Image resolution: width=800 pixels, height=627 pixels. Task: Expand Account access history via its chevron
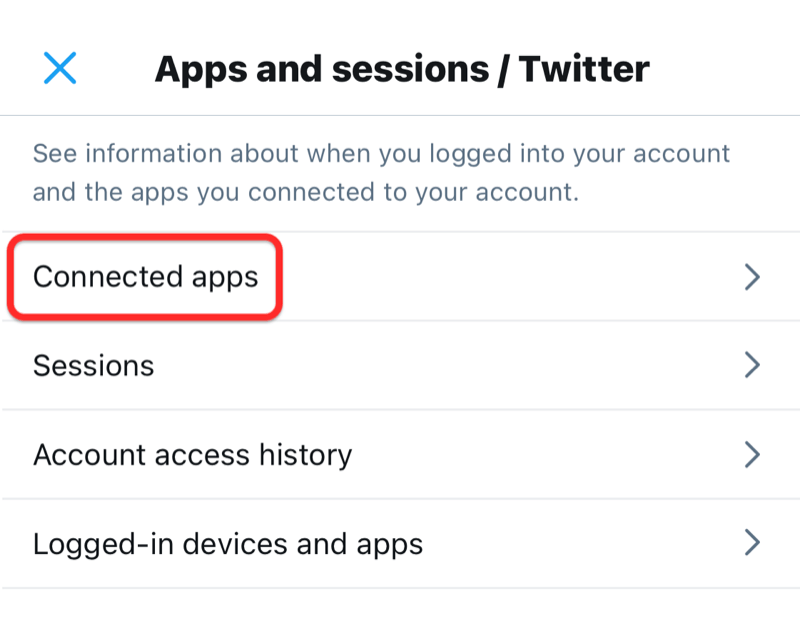pyautogui.click(x=752, y=455)
